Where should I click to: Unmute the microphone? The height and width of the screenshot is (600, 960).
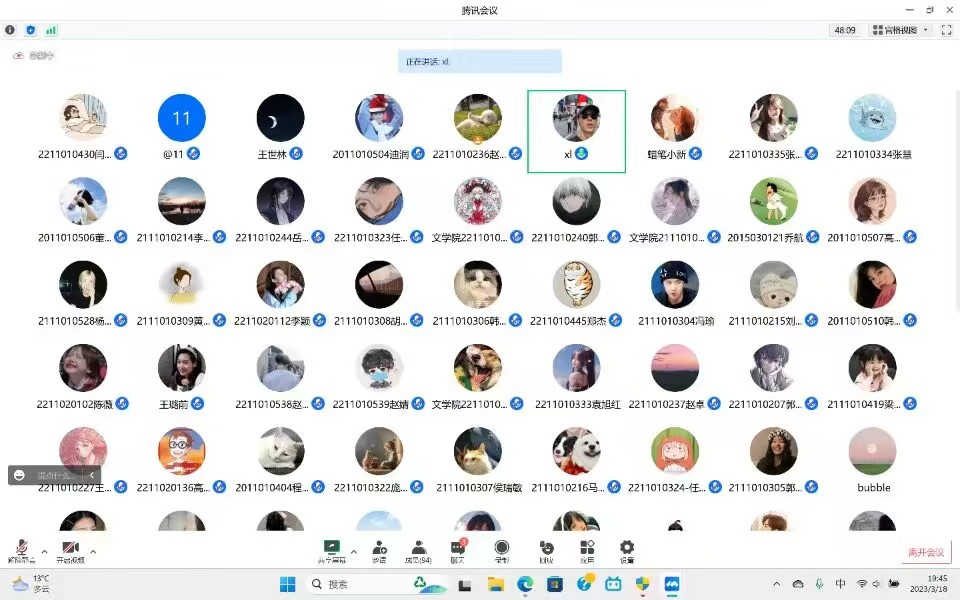pos(22,550)
